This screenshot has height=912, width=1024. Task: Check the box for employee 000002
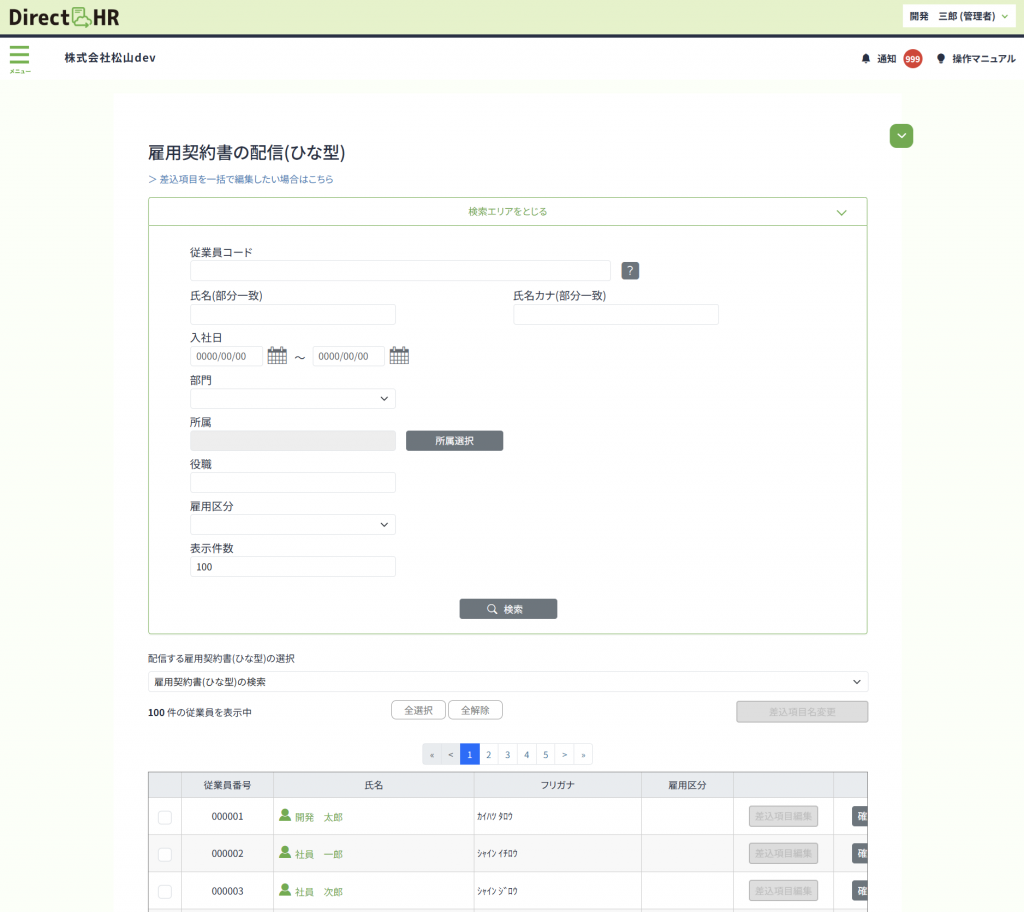point(165,854)
